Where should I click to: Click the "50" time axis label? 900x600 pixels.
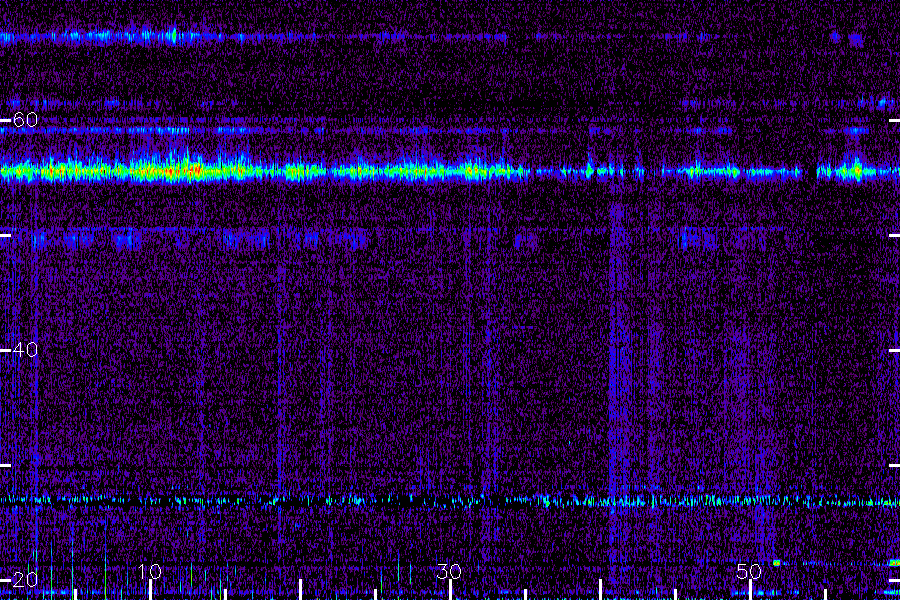(749, 571)
